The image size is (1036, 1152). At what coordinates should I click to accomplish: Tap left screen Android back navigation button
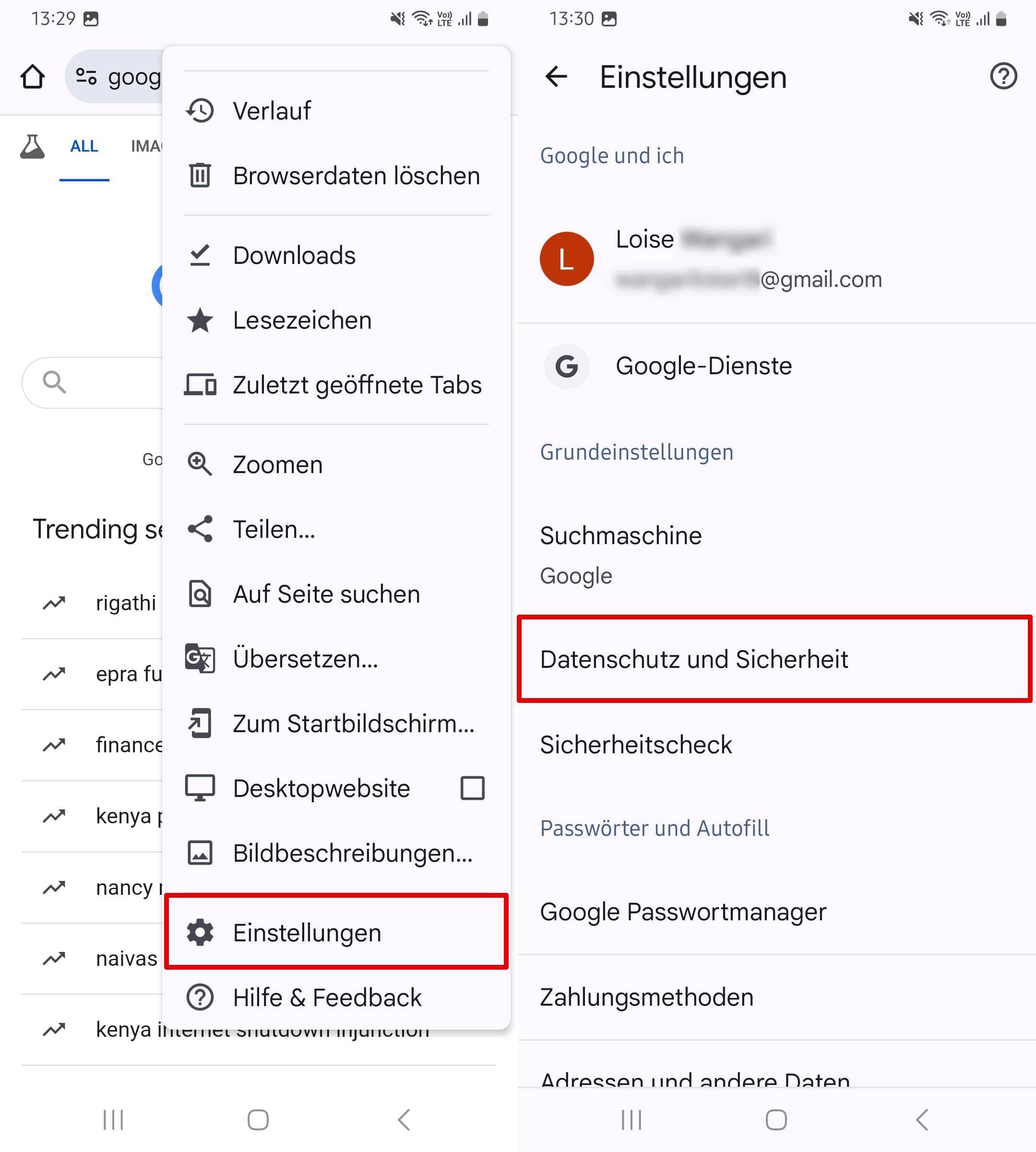point(404,1119)
